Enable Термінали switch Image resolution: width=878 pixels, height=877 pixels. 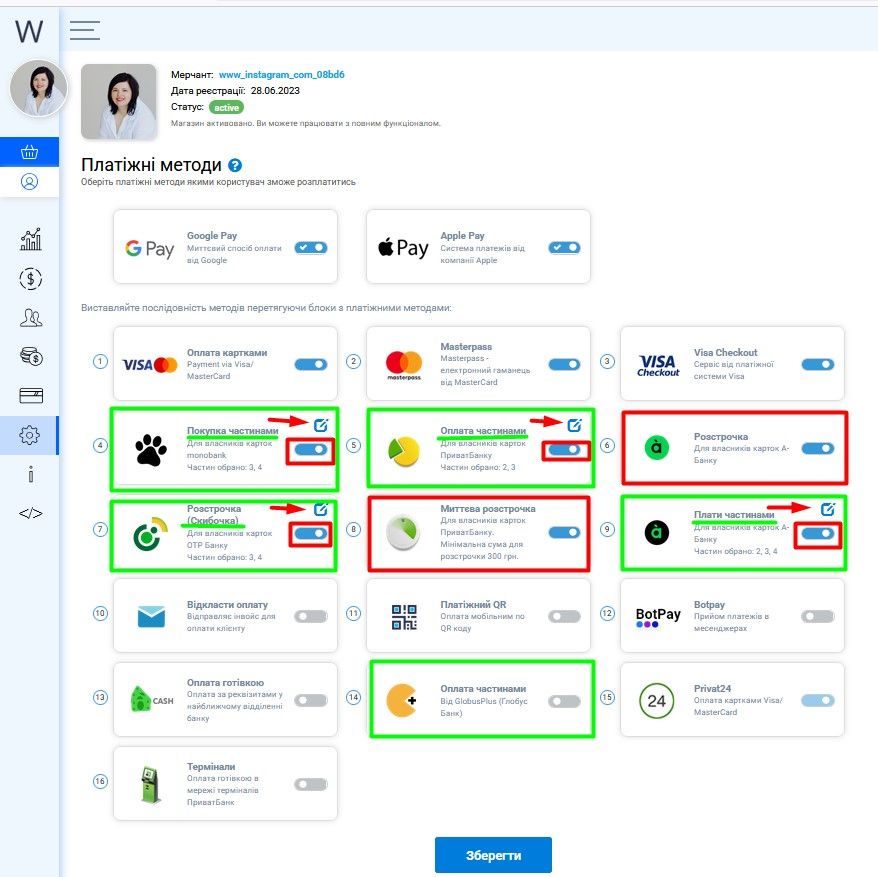click(311, 785)
